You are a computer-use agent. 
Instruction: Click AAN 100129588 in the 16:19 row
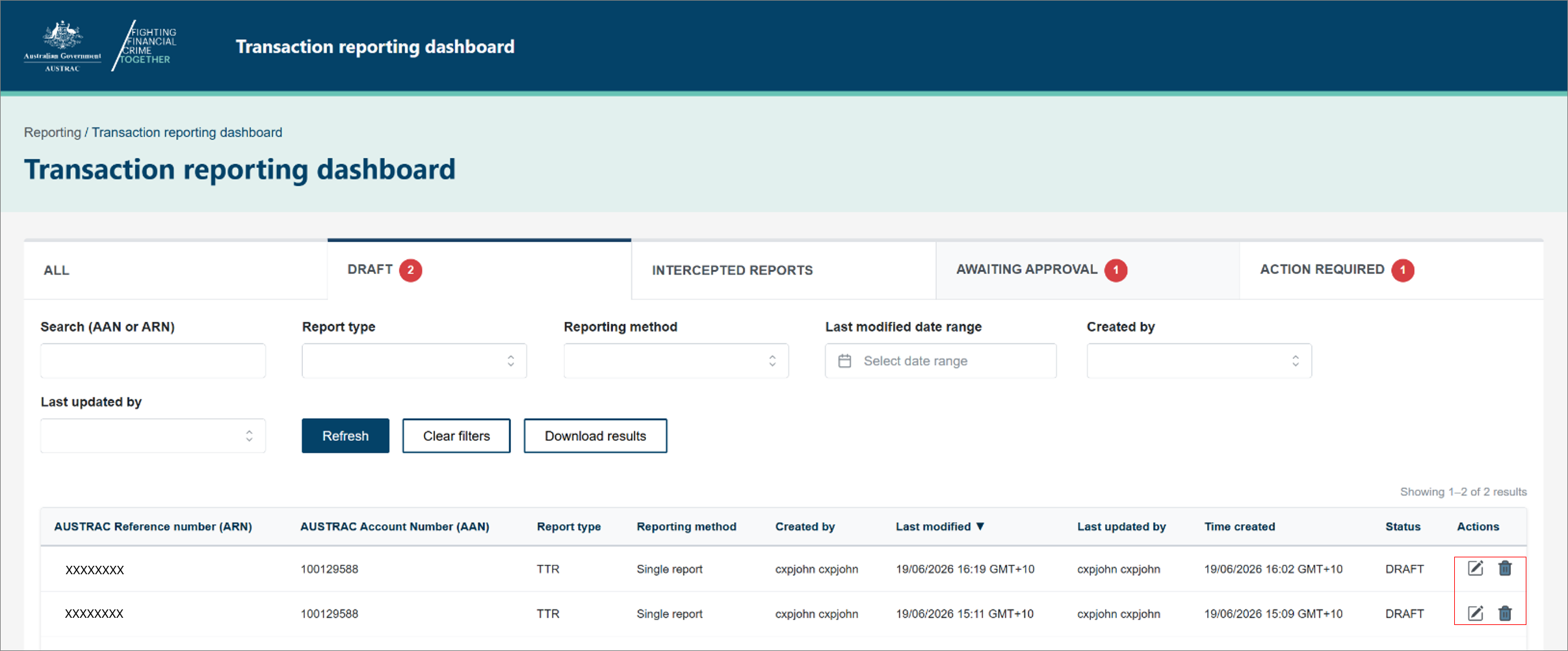tap(329, 569)
